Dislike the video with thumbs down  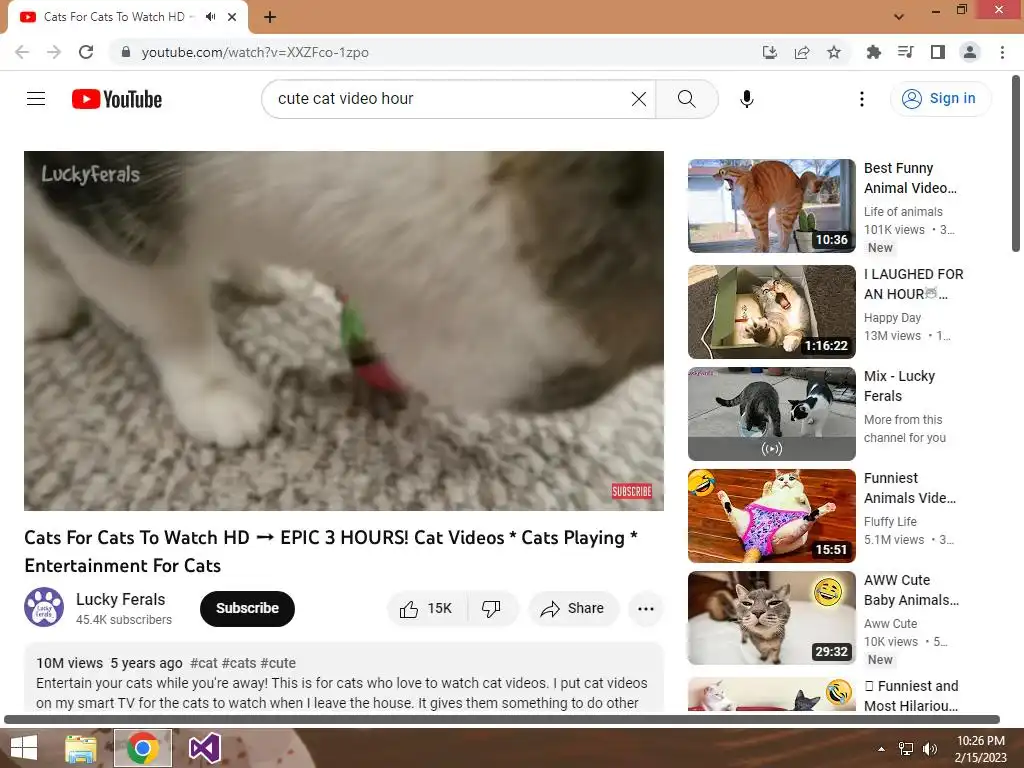coord(492,609)
